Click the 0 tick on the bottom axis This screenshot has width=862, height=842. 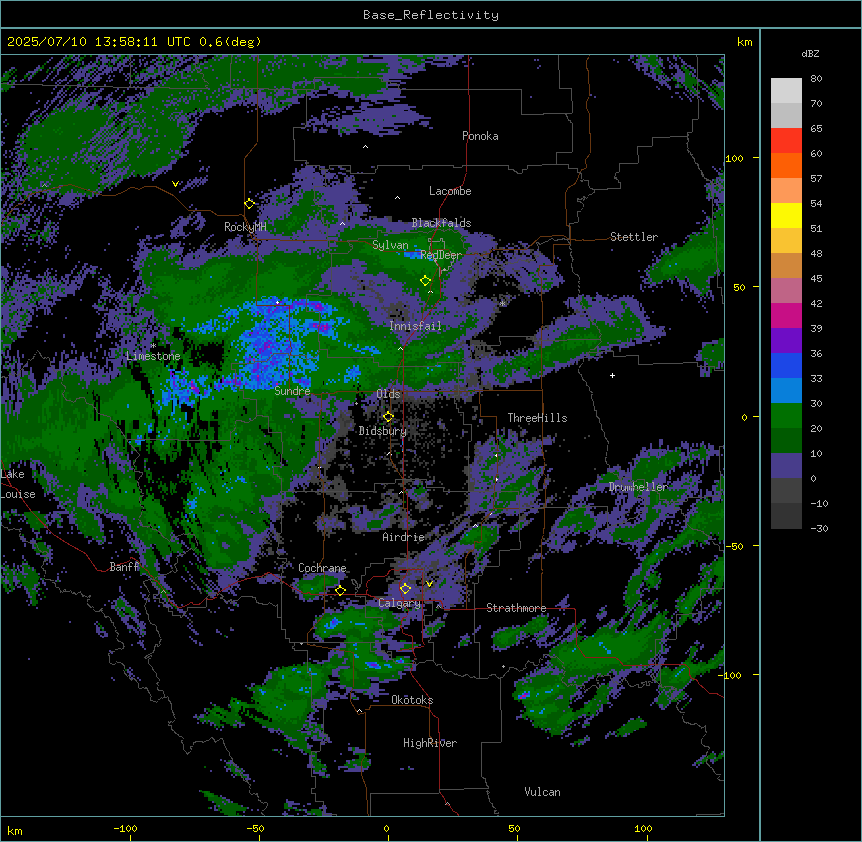386,828
